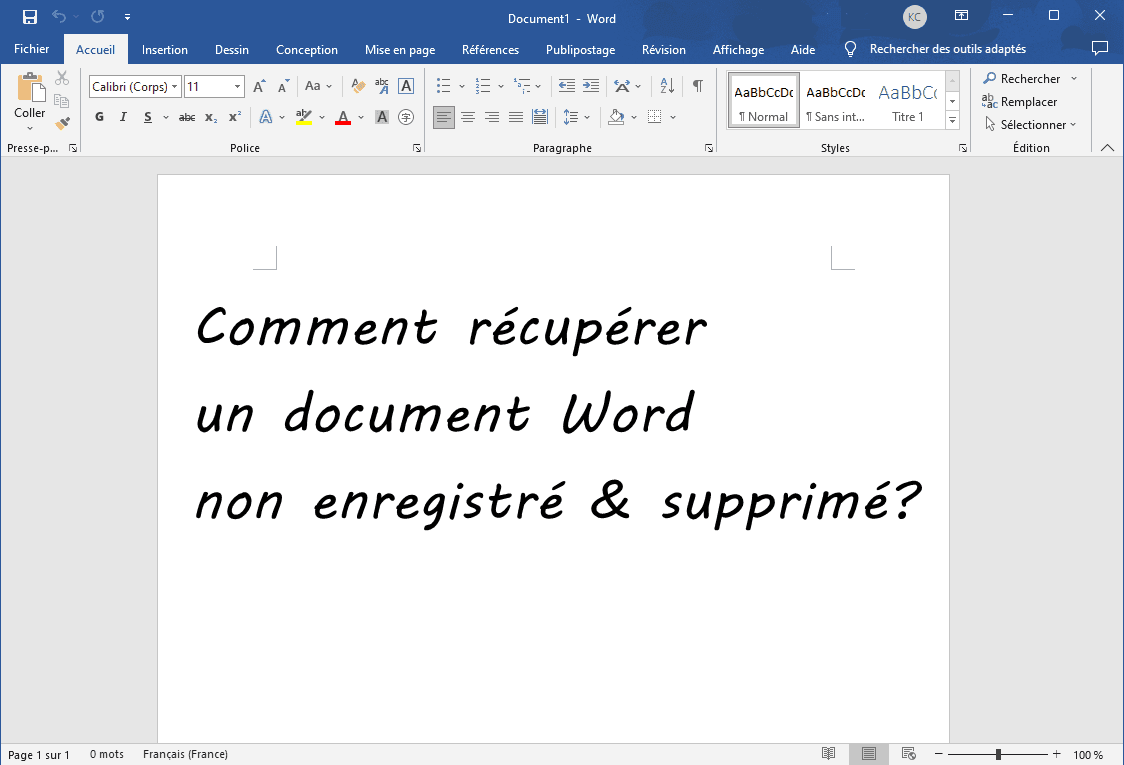The height and width of the screenshot is (765, 1124).
Task: Toggle superscript x² formatting
Action: [x=234, y=117]
